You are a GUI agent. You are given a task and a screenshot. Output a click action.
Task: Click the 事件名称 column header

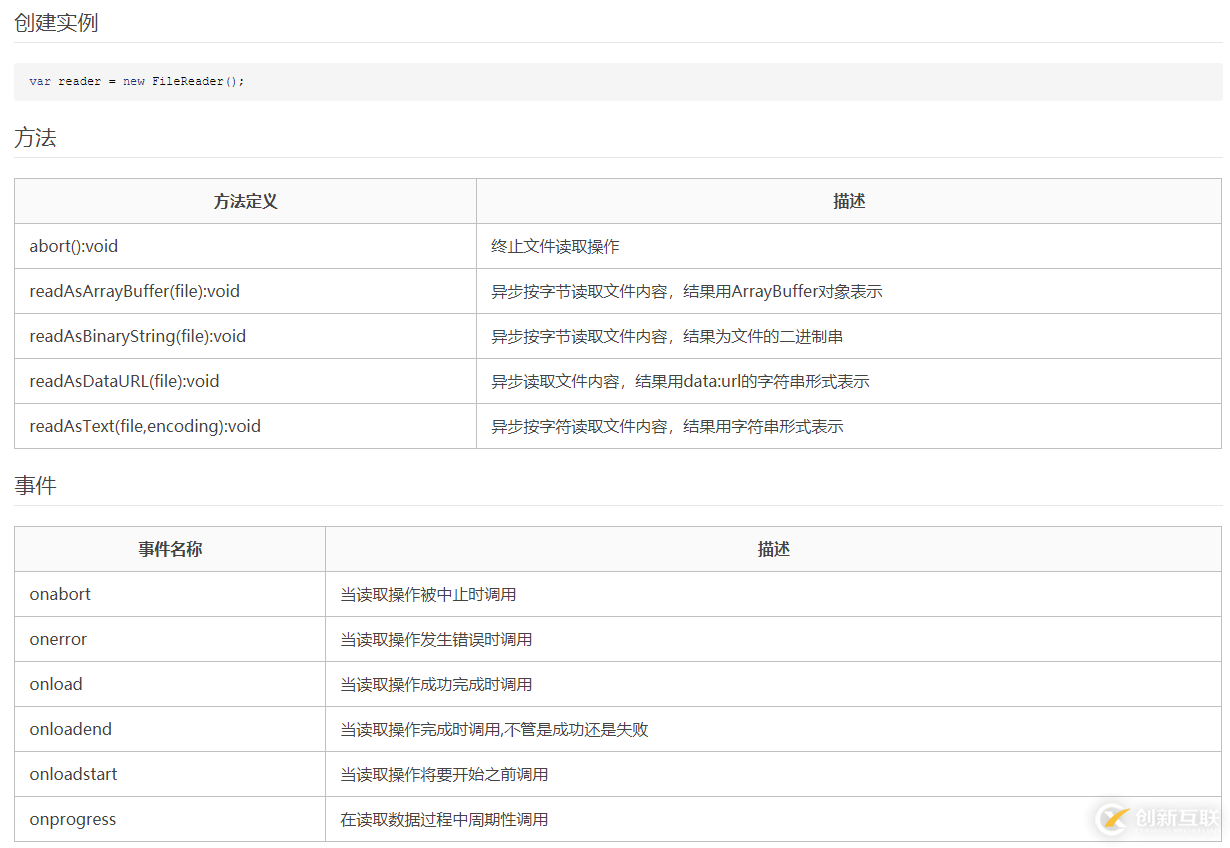click(x=168, y=548)
